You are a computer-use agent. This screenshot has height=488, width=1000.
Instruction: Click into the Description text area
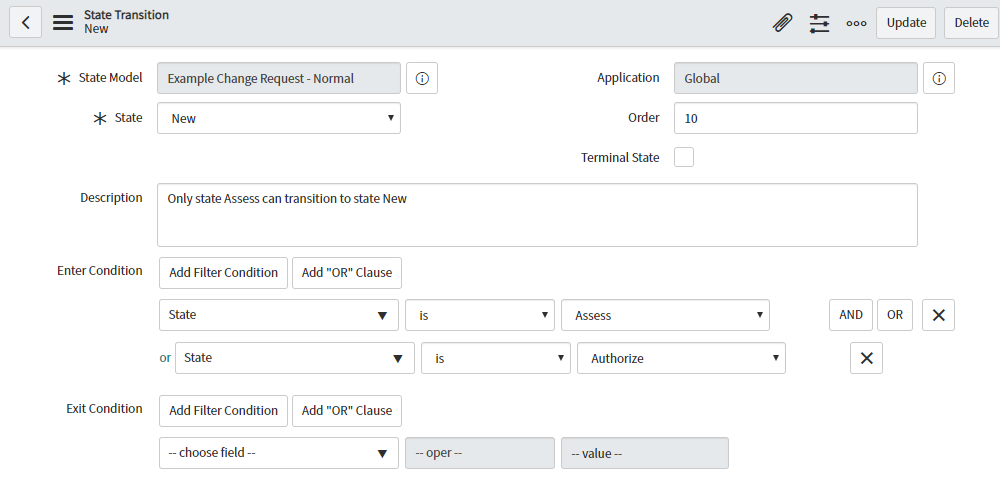pos(537,215)
